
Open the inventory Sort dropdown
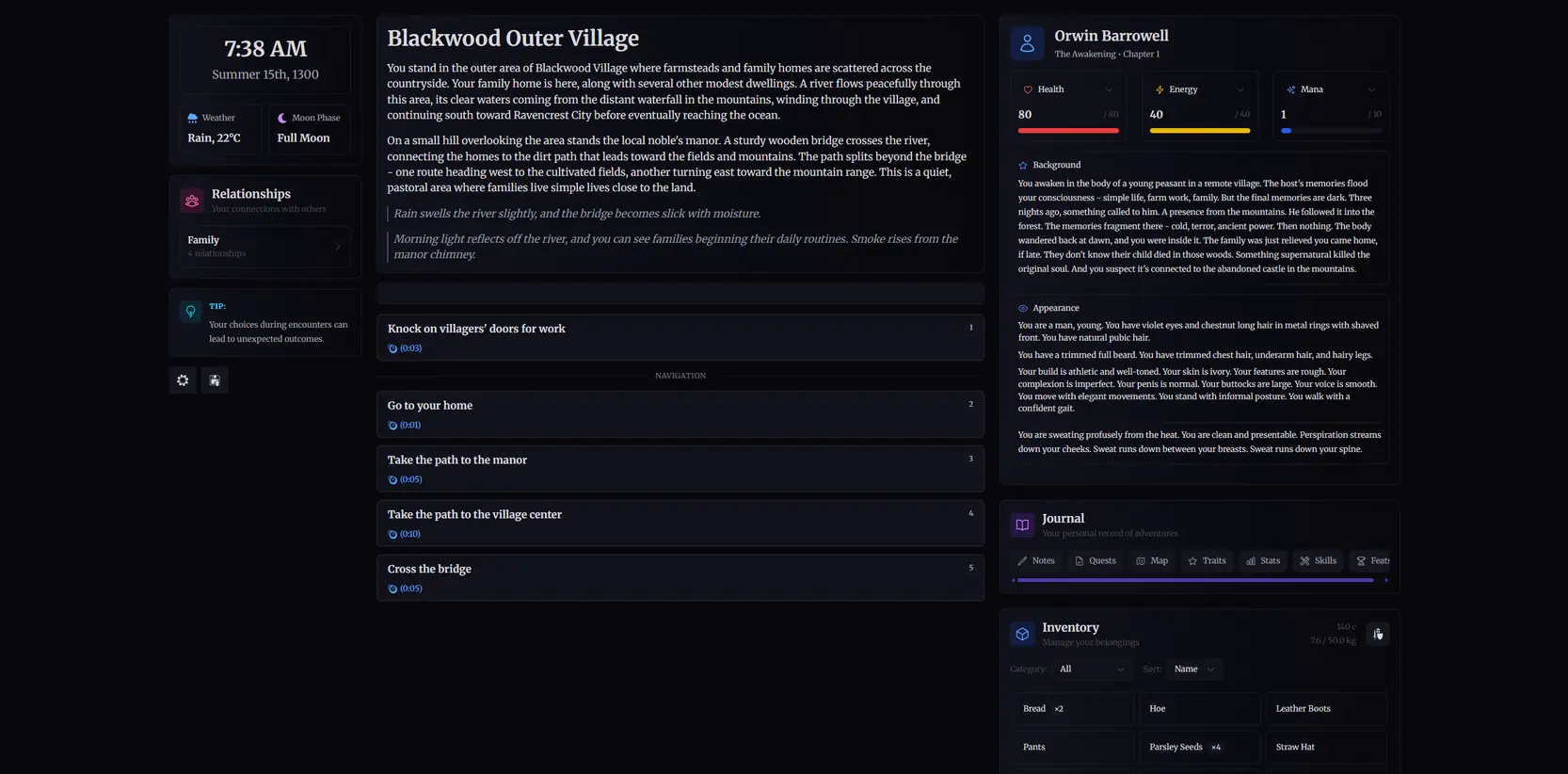coord(1194,669)
